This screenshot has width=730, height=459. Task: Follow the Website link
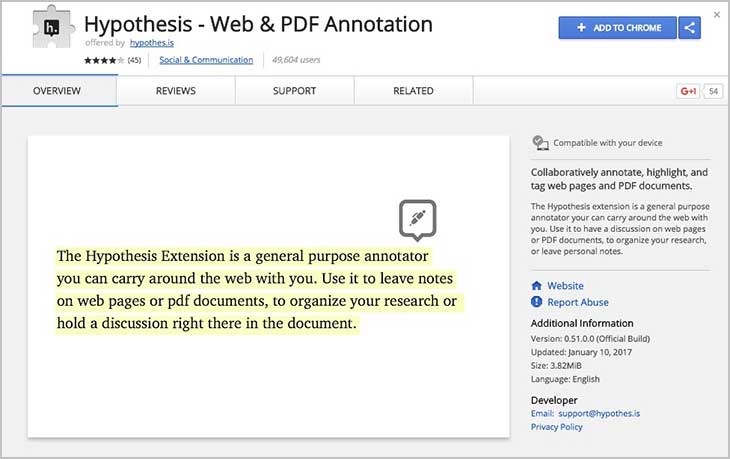coord(565,286)
